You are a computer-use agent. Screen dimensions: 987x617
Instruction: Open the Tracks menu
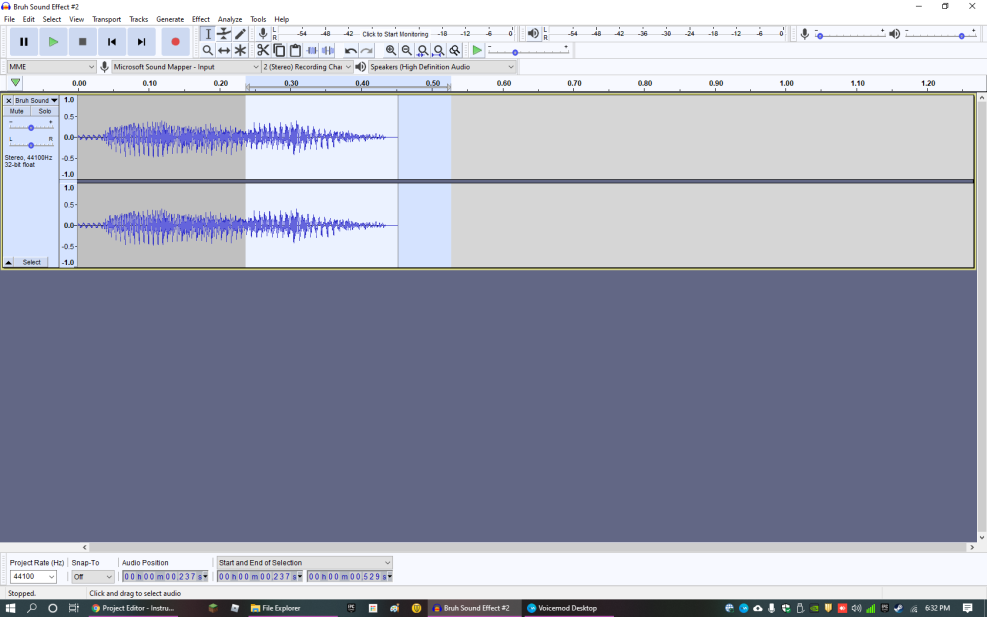[x=138, y=20]
